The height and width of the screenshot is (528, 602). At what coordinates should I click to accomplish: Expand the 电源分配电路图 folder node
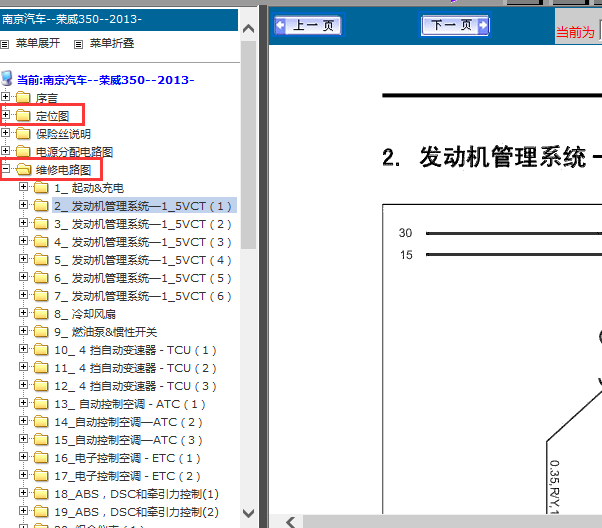coord(5,150)
